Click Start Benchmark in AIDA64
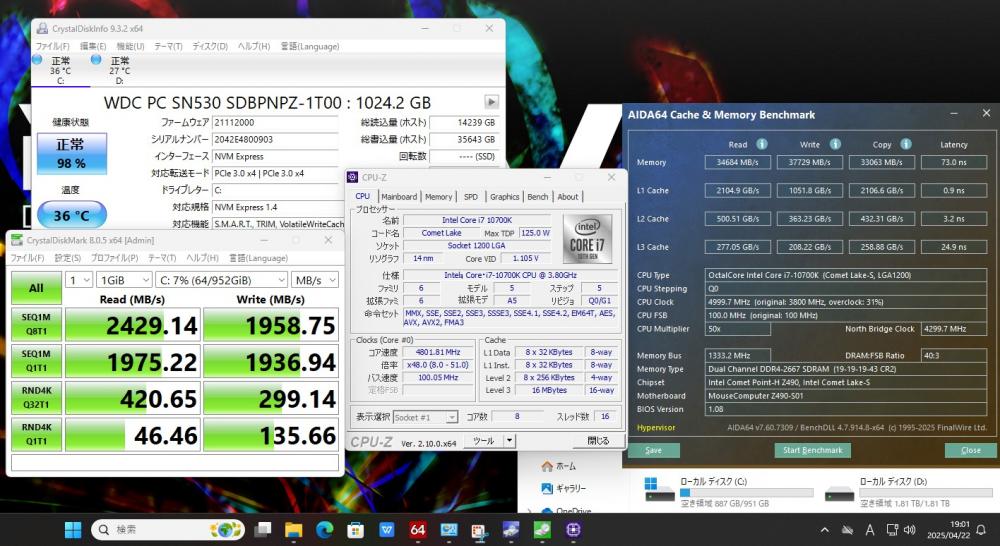Image resolution: width=1000 pixels, height=546 pixels. tap(812, 450)
